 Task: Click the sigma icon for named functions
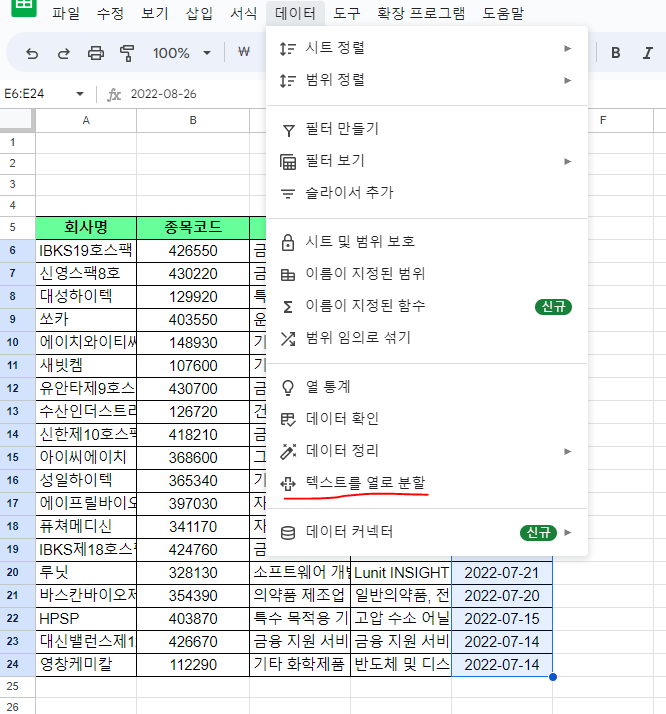pyautogui.click(x=288, y=307)
